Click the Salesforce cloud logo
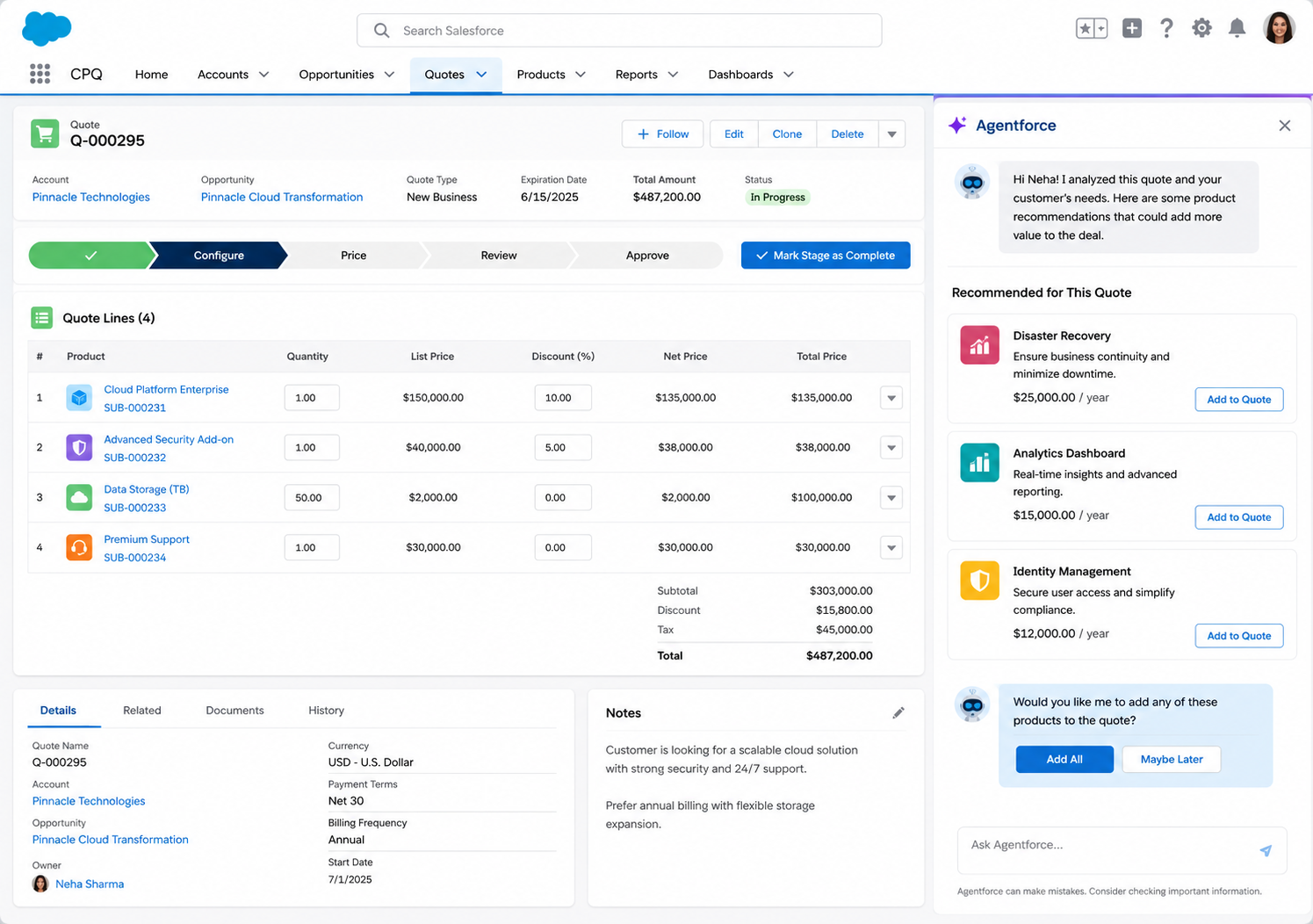Screen dimensions: 1313x924 tap(47, 29)
